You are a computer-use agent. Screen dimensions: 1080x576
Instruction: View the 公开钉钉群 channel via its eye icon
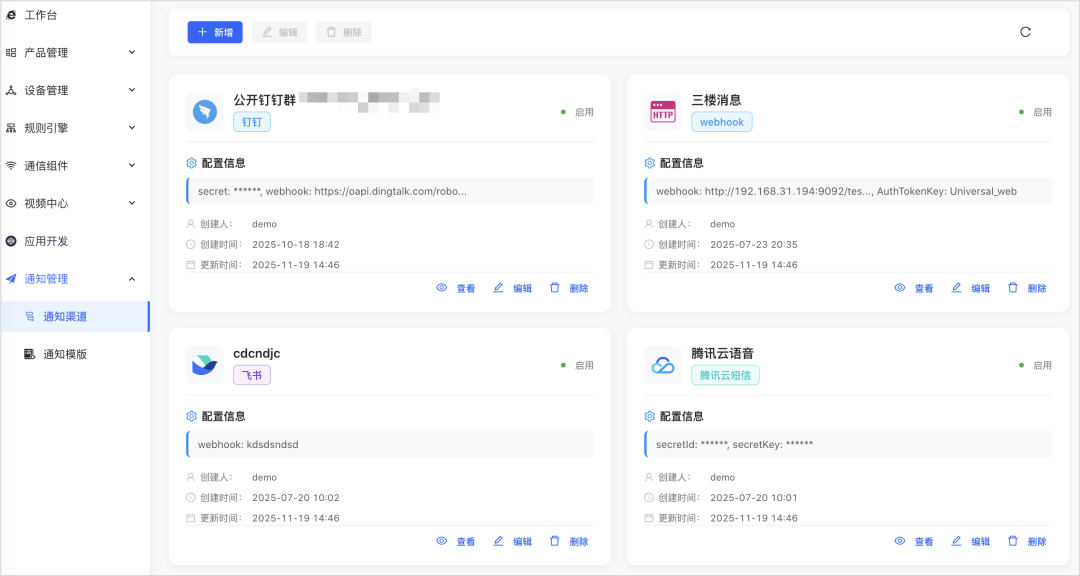(x=442, y=287)
